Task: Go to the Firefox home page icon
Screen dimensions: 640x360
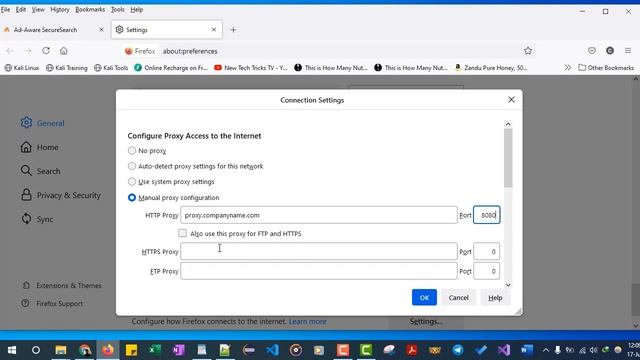Action: coord(64,51)
